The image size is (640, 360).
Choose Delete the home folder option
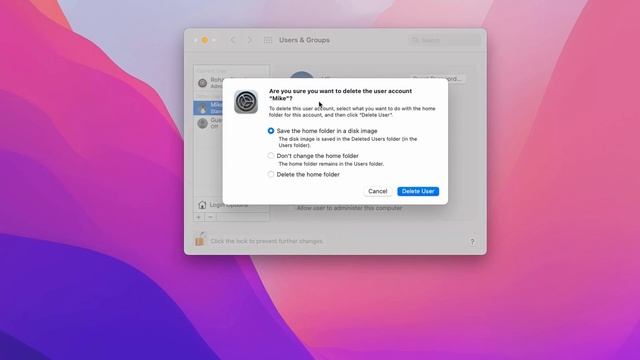pos(271,174)
